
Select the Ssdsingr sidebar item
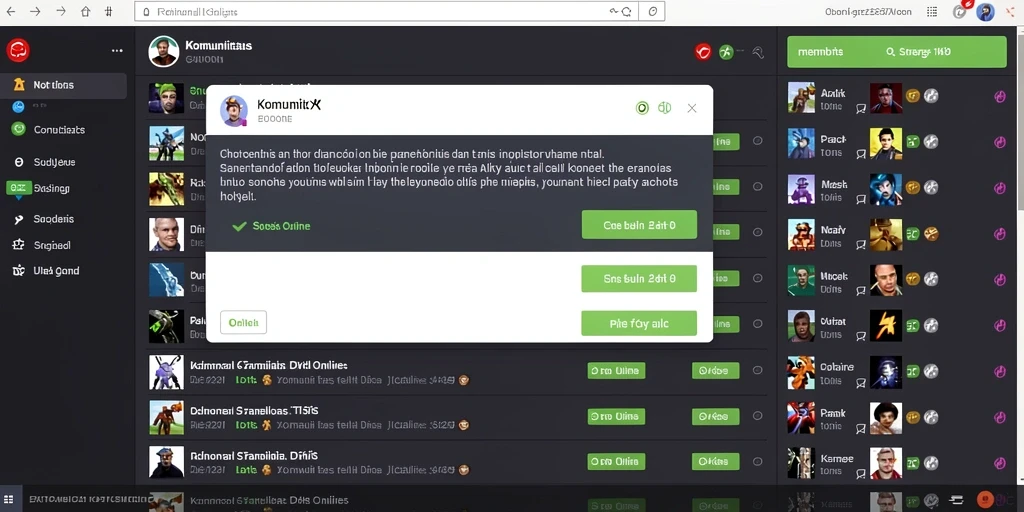pyautogui.click(x=39, y=188)
